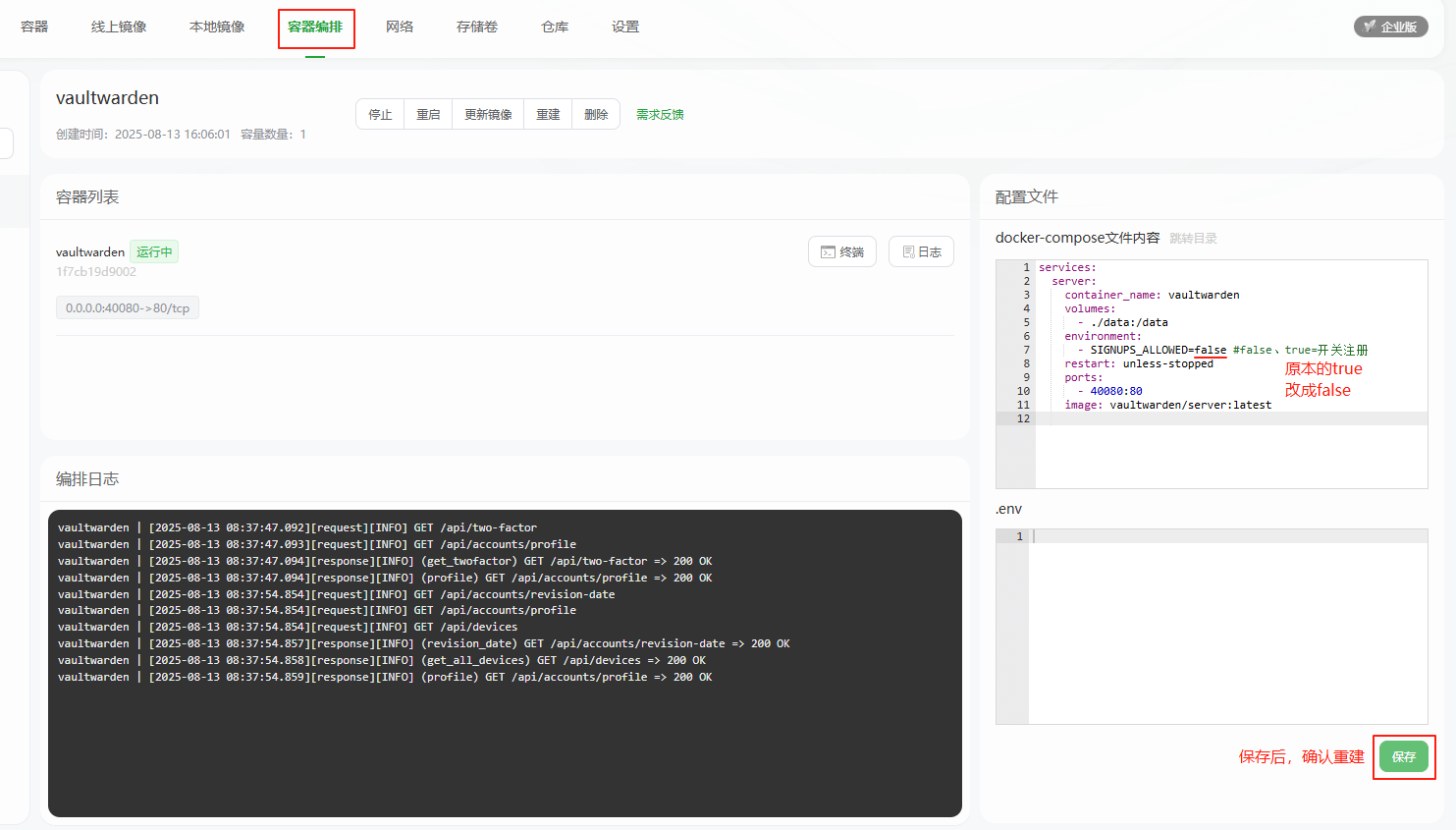This screenshot has height=830, width=1456.
Task: Click the restart: unless-stopped line
Action: pos(1139,363)
